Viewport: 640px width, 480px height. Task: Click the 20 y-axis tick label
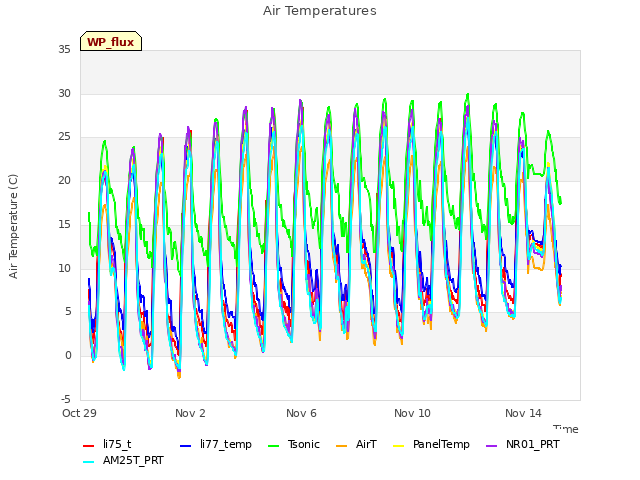(x=64, y=180)
